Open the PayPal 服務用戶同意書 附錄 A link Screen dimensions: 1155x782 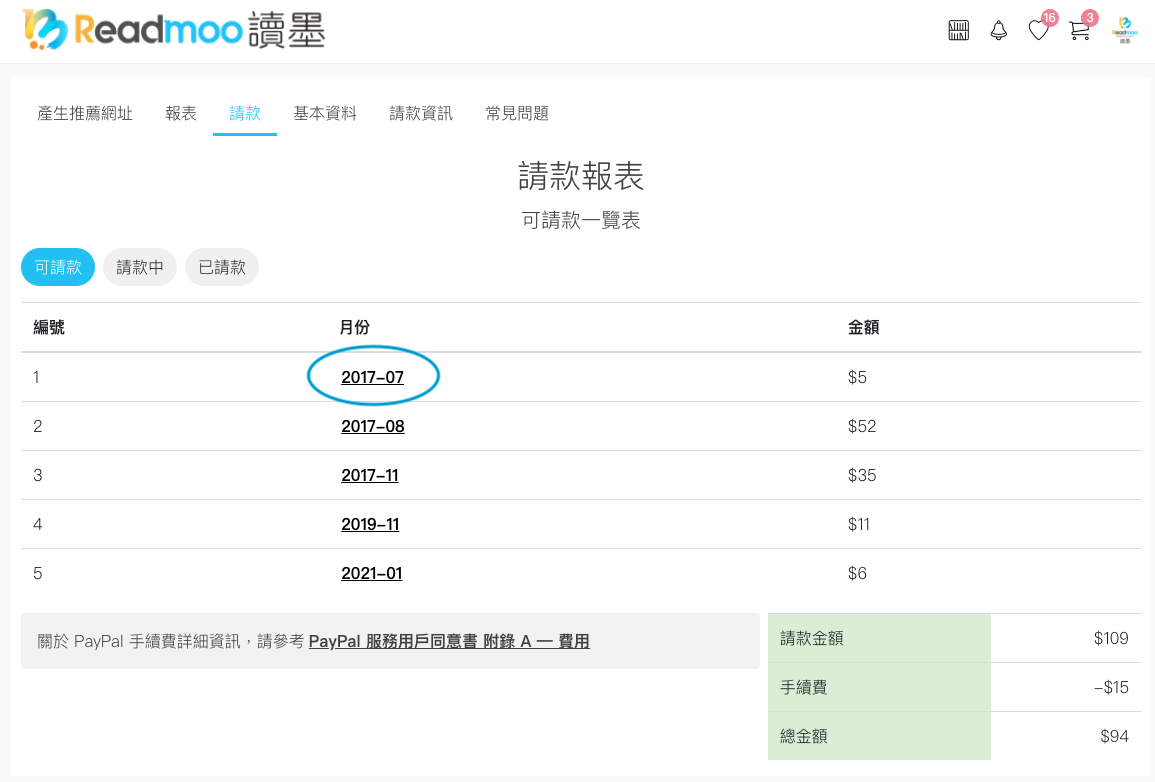tap(449, 641)
